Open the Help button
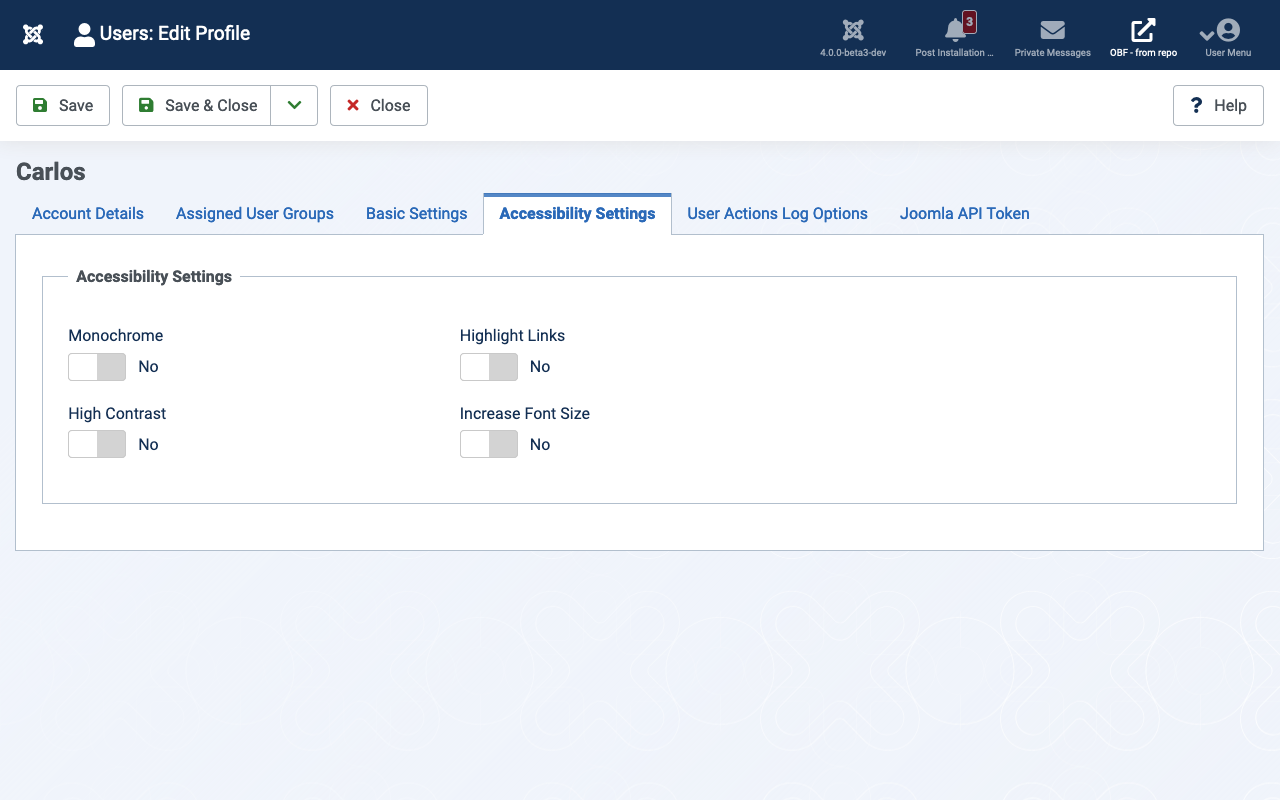The image size is (1280, 800). (1218, 105)
